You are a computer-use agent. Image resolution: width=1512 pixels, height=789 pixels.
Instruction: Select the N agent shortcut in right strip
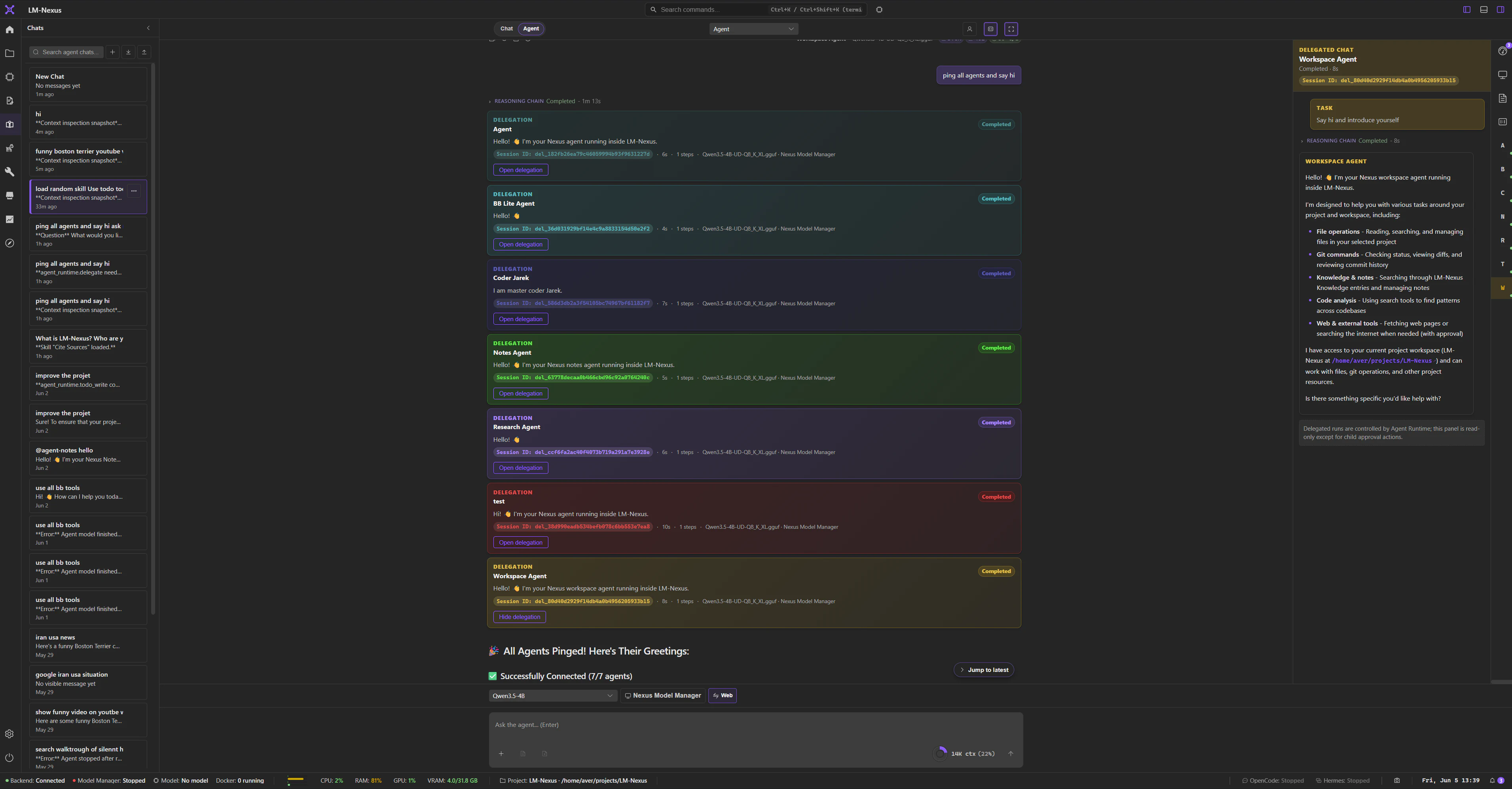click(x=1503, y=216)
